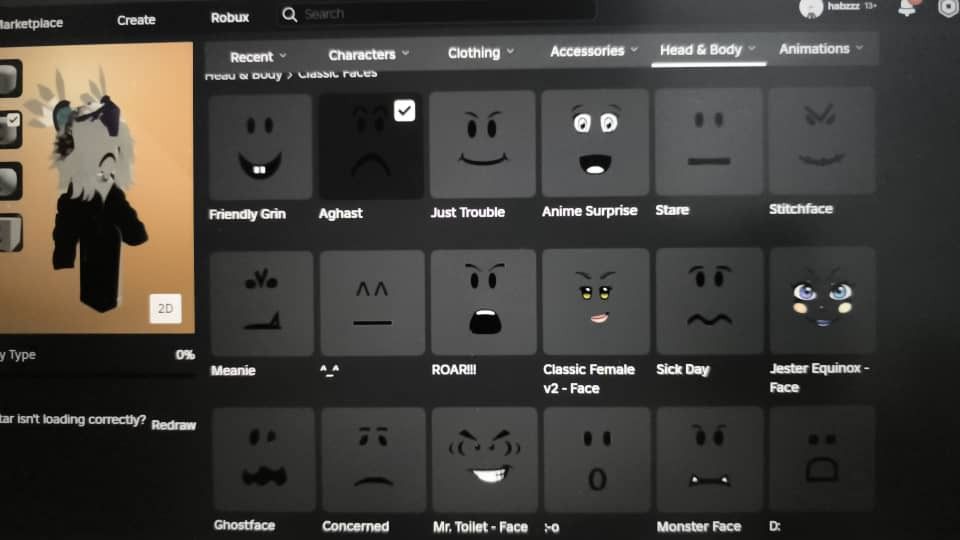Click the search magnifier icon
This screenshot has height=540, width=960.
[290, 15]
